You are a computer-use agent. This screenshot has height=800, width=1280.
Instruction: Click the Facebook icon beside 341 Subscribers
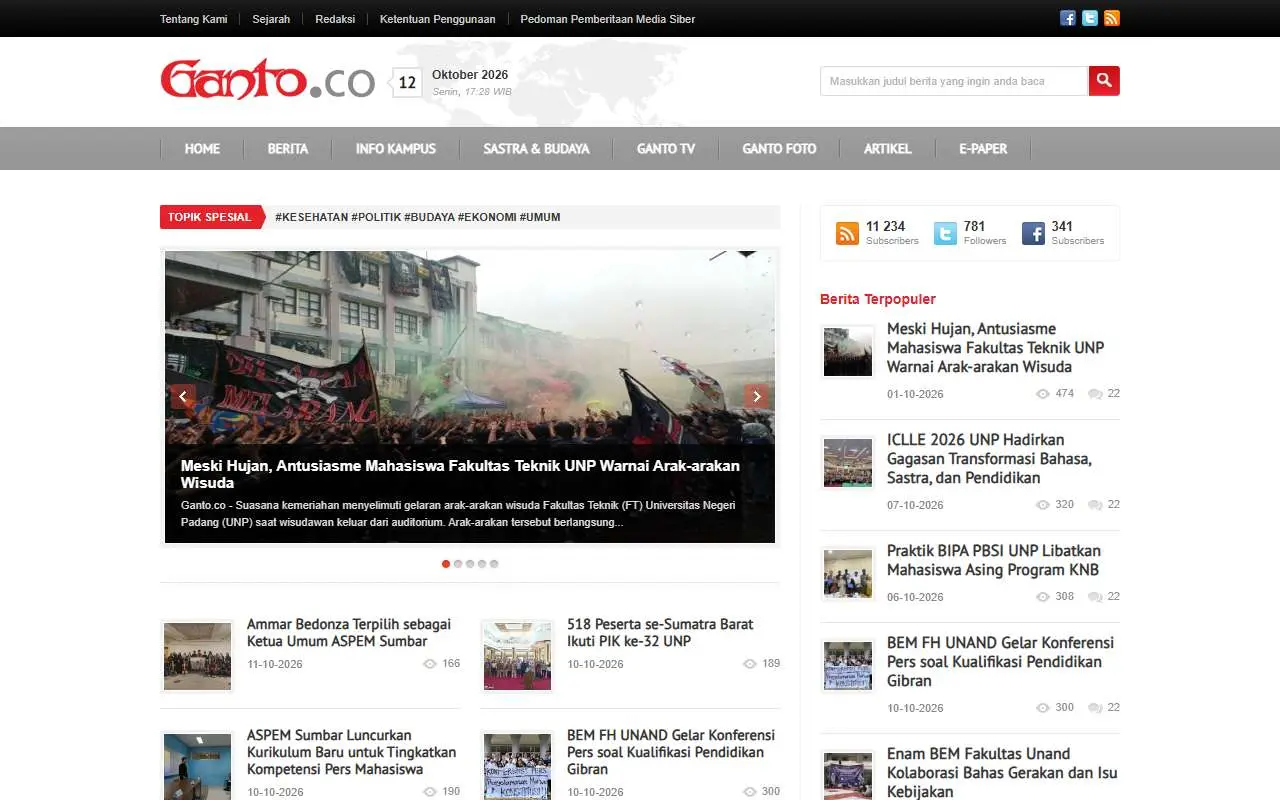(x=1033, y=233)
